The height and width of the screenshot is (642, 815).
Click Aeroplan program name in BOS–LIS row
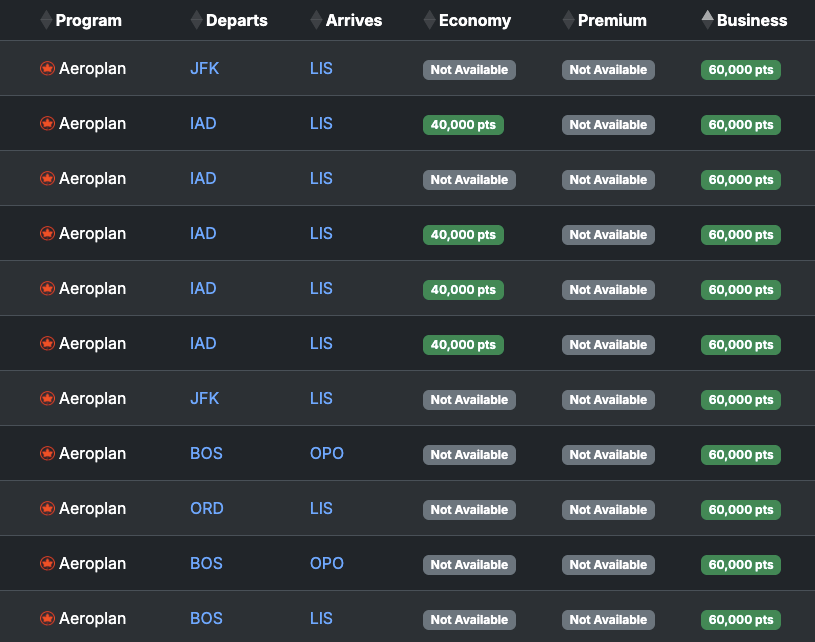click(93, 619)
